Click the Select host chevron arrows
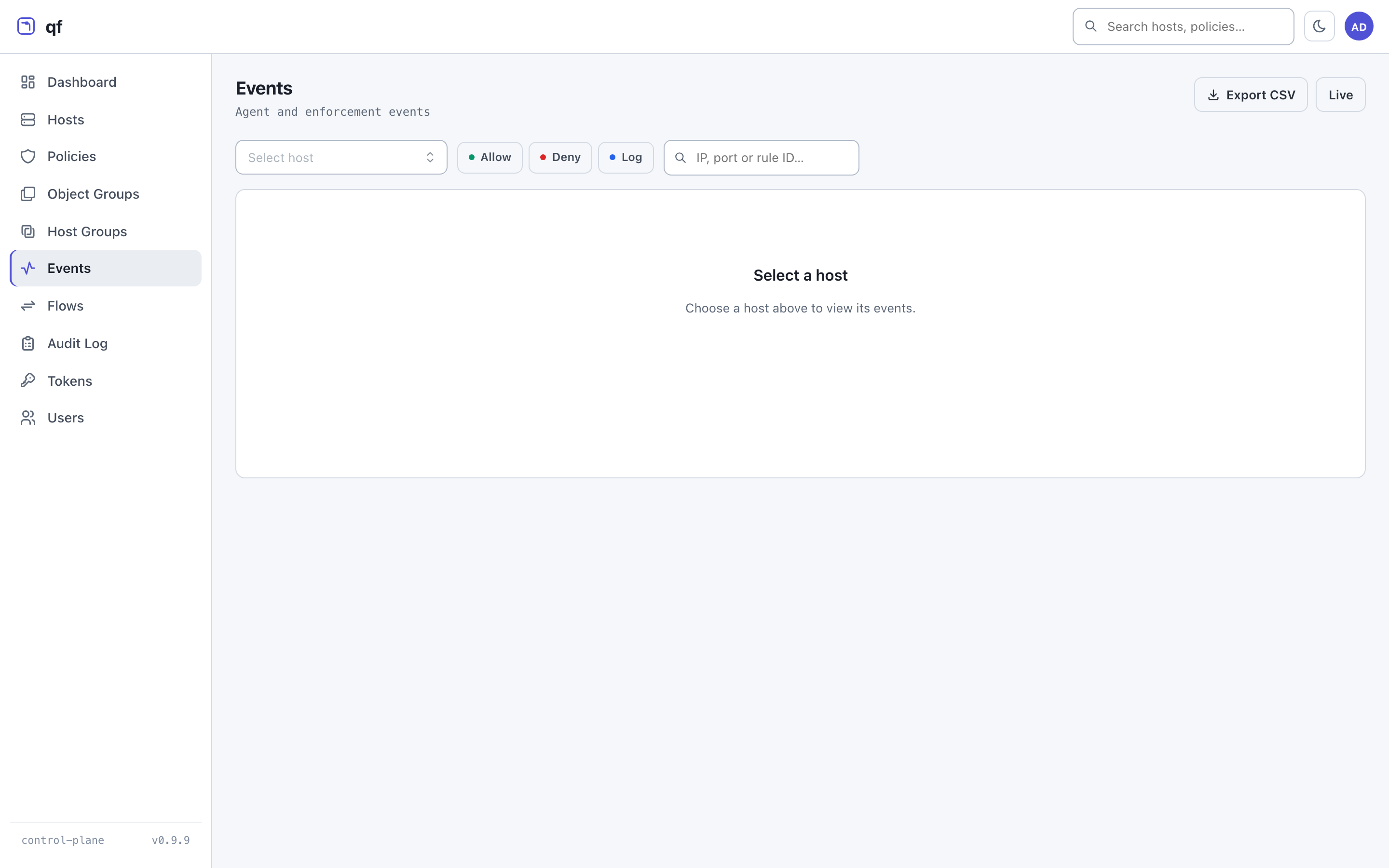 pos(430,157)
